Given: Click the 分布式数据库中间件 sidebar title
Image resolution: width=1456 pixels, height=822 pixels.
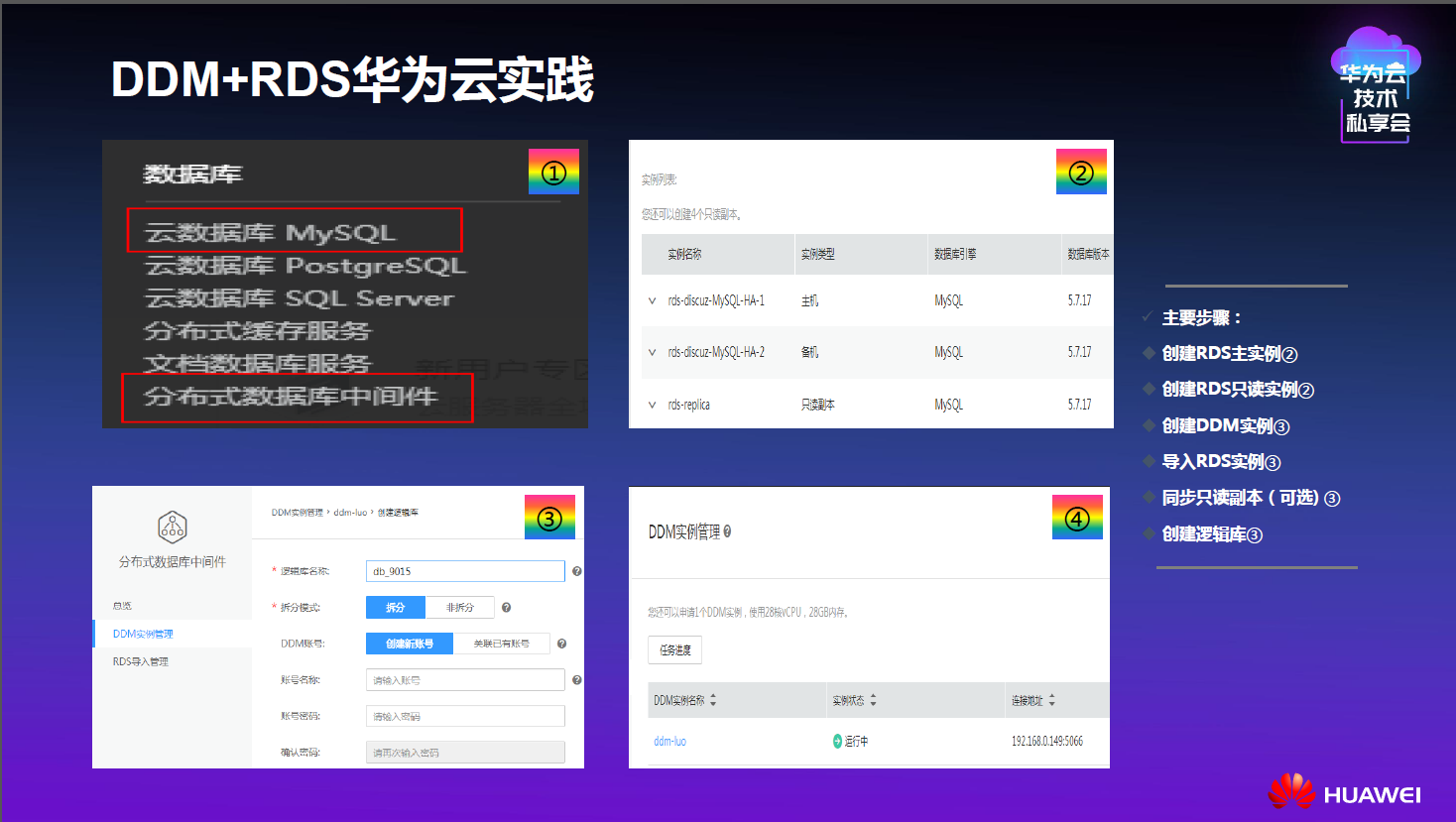Looking at the screenshot, I should (x=173, y=561).
